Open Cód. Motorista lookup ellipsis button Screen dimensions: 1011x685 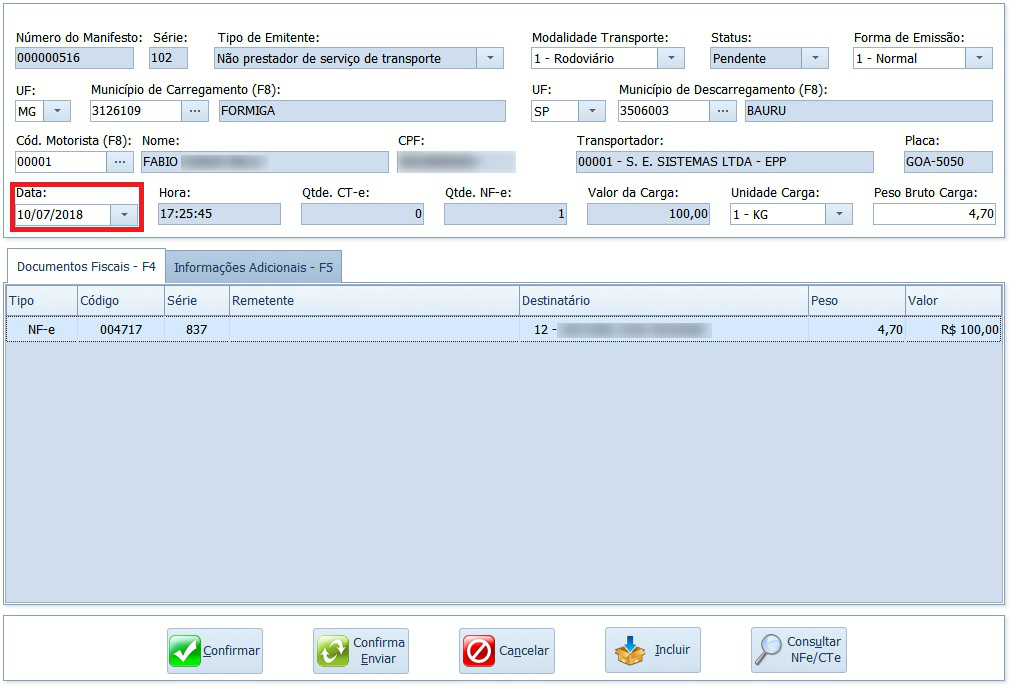pyautogui.click(x=120, y=162)
